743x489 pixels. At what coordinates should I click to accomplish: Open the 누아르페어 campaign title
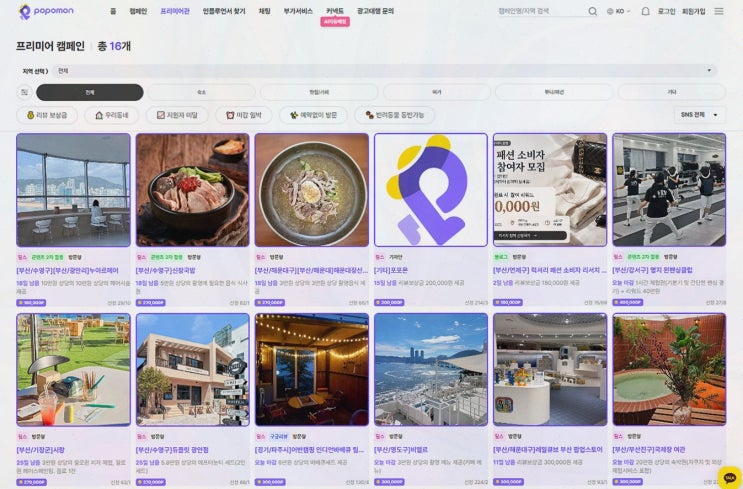tap(67, 271)
